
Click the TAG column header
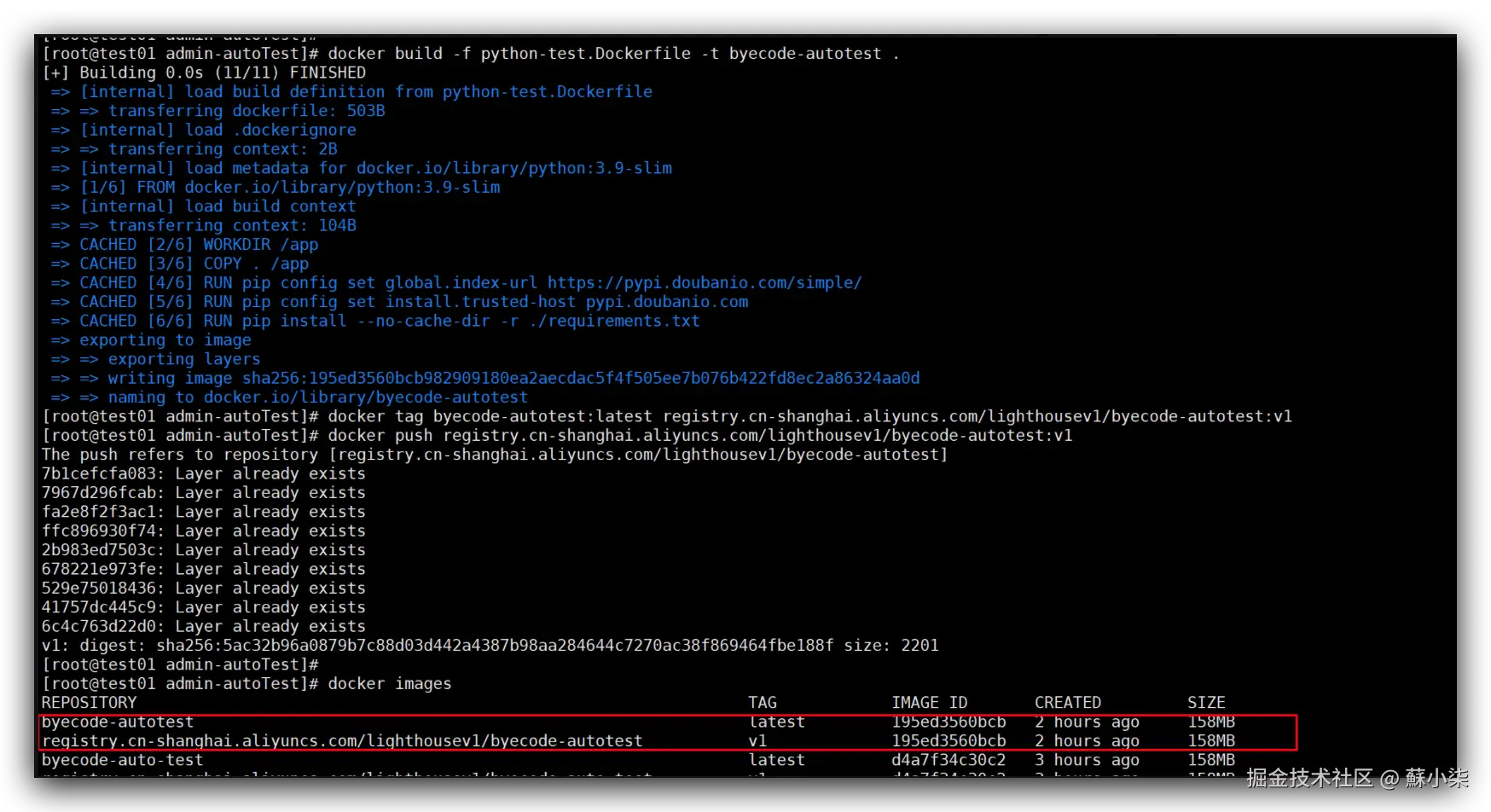(x=763, y=703)
